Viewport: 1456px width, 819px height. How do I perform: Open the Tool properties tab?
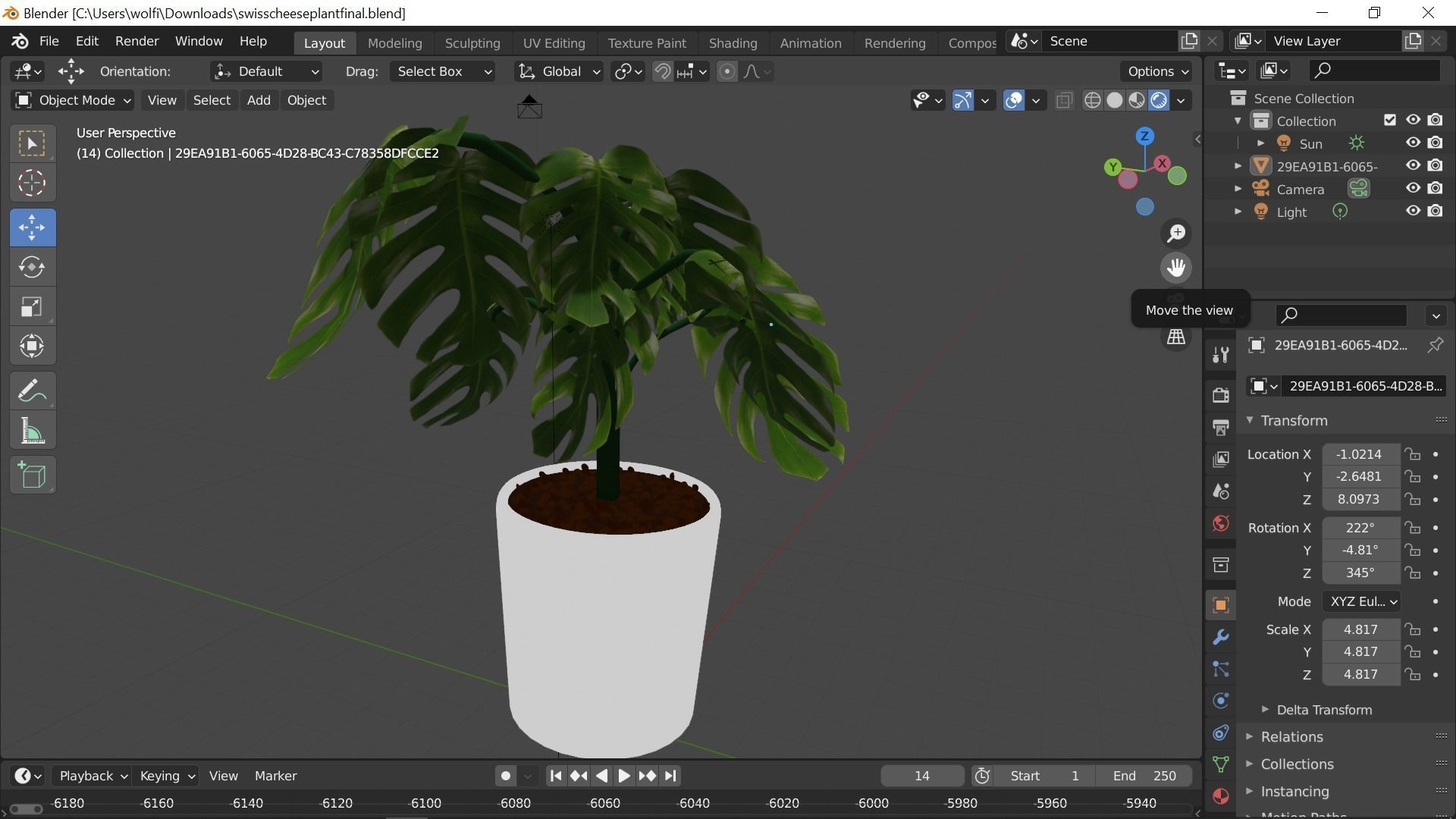1220,356
